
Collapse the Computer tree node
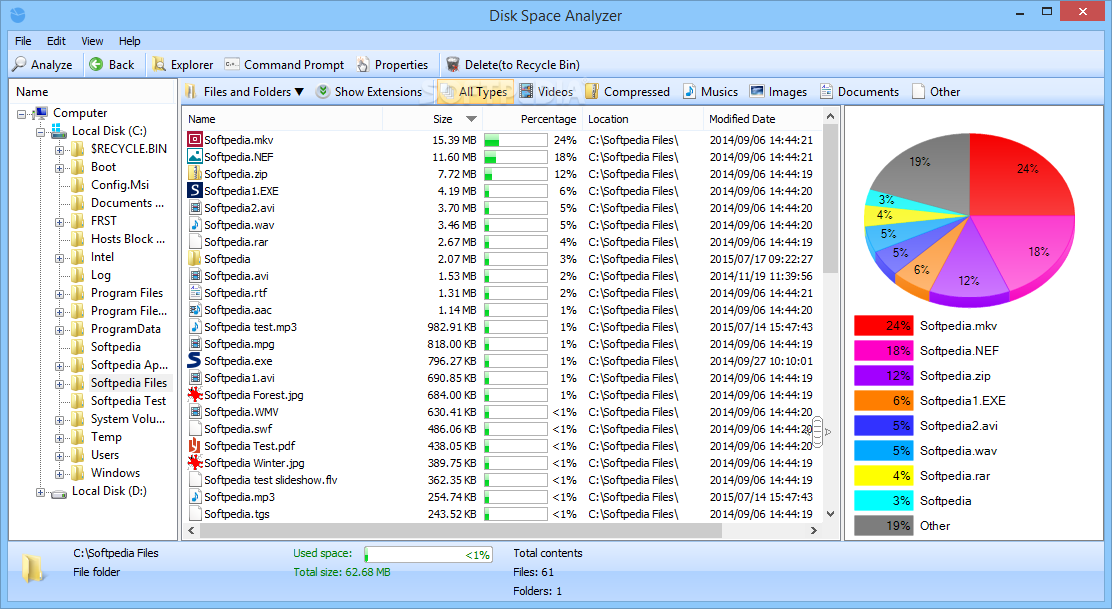[x=21, y=114]
